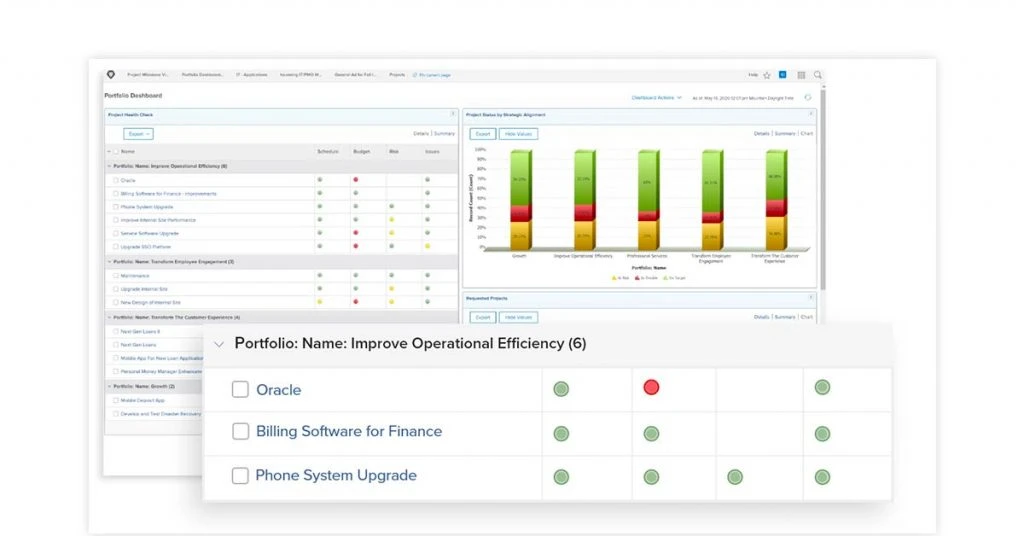Refresh the dashboard with the refresh icon

click(x=807, y=98)
